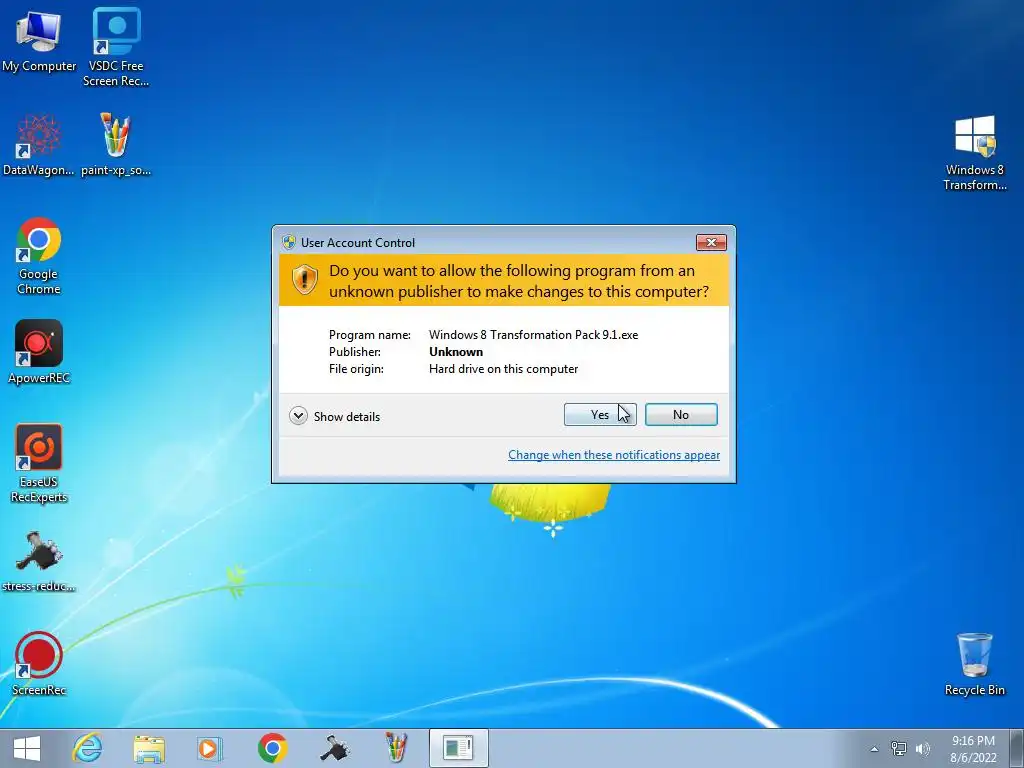The height and width of the screenshot is (768, 1024).
Task: Open Change when these notifications appear link
Action: [x=614, y=455]
